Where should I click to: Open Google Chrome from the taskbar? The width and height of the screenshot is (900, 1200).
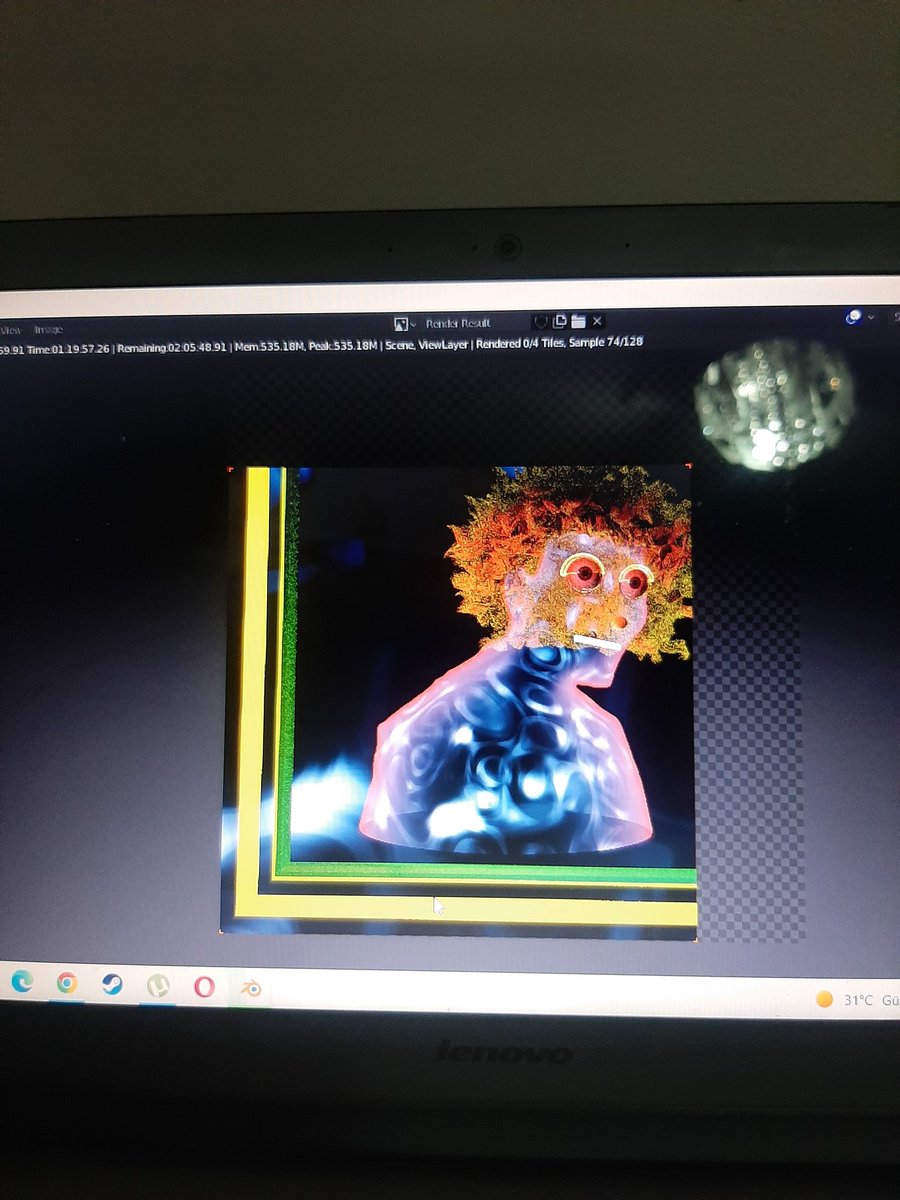[66, 987]
